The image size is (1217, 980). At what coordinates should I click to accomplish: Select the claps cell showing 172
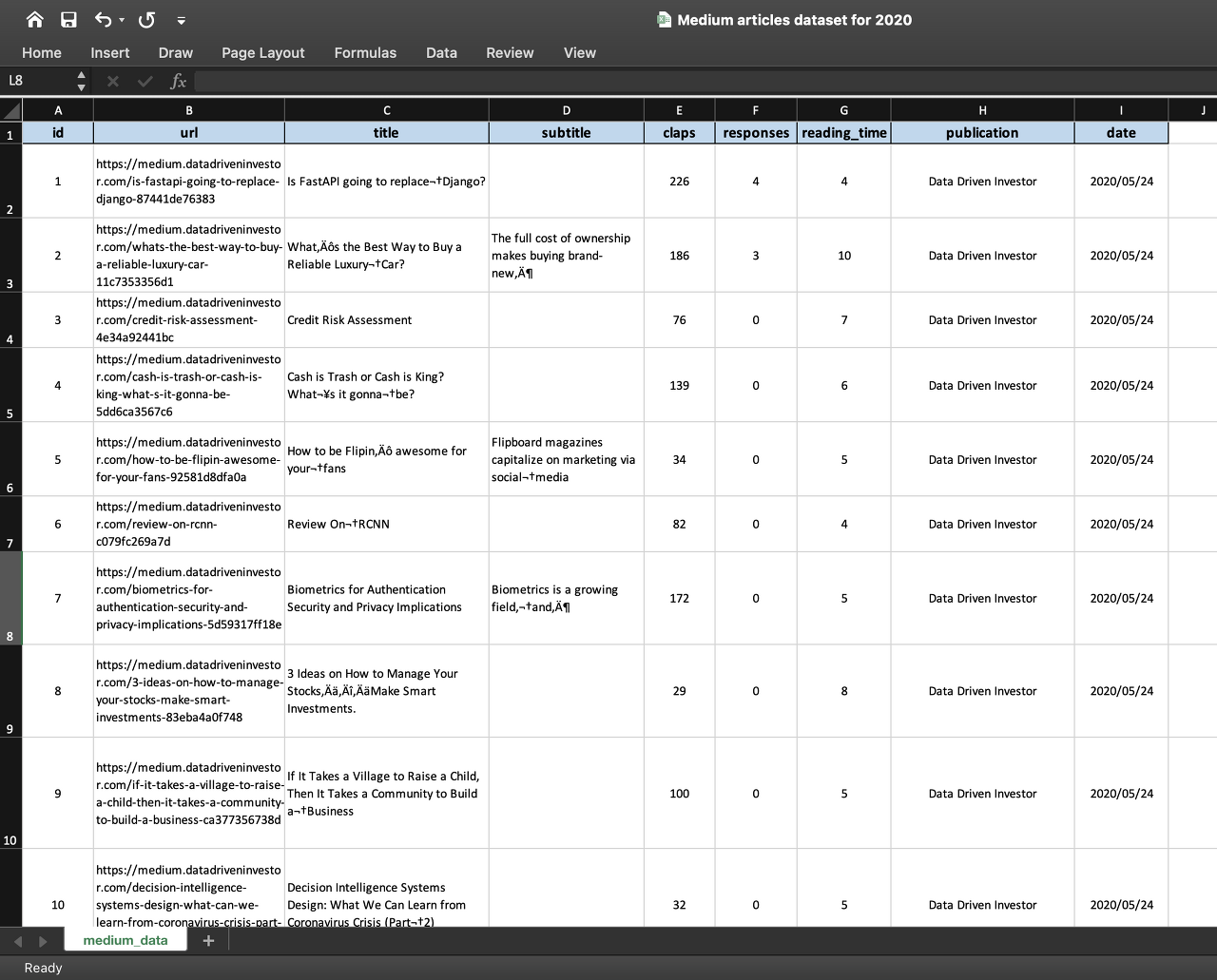[x=679, y=598]
